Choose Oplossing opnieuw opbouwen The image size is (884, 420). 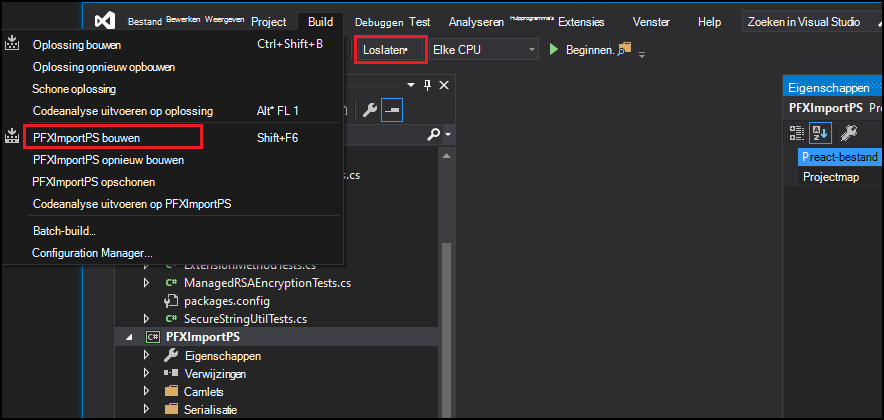click(172, 67)
